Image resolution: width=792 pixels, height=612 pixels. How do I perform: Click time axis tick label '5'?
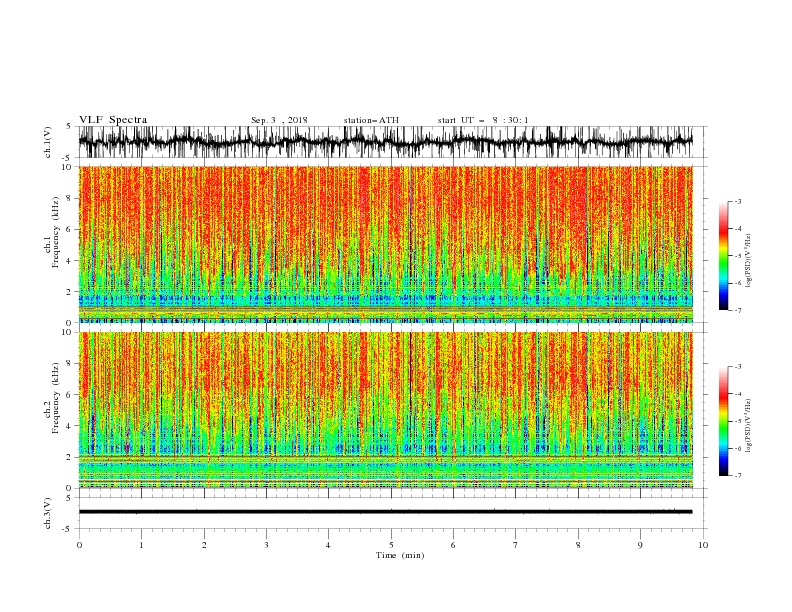[391, 545]
